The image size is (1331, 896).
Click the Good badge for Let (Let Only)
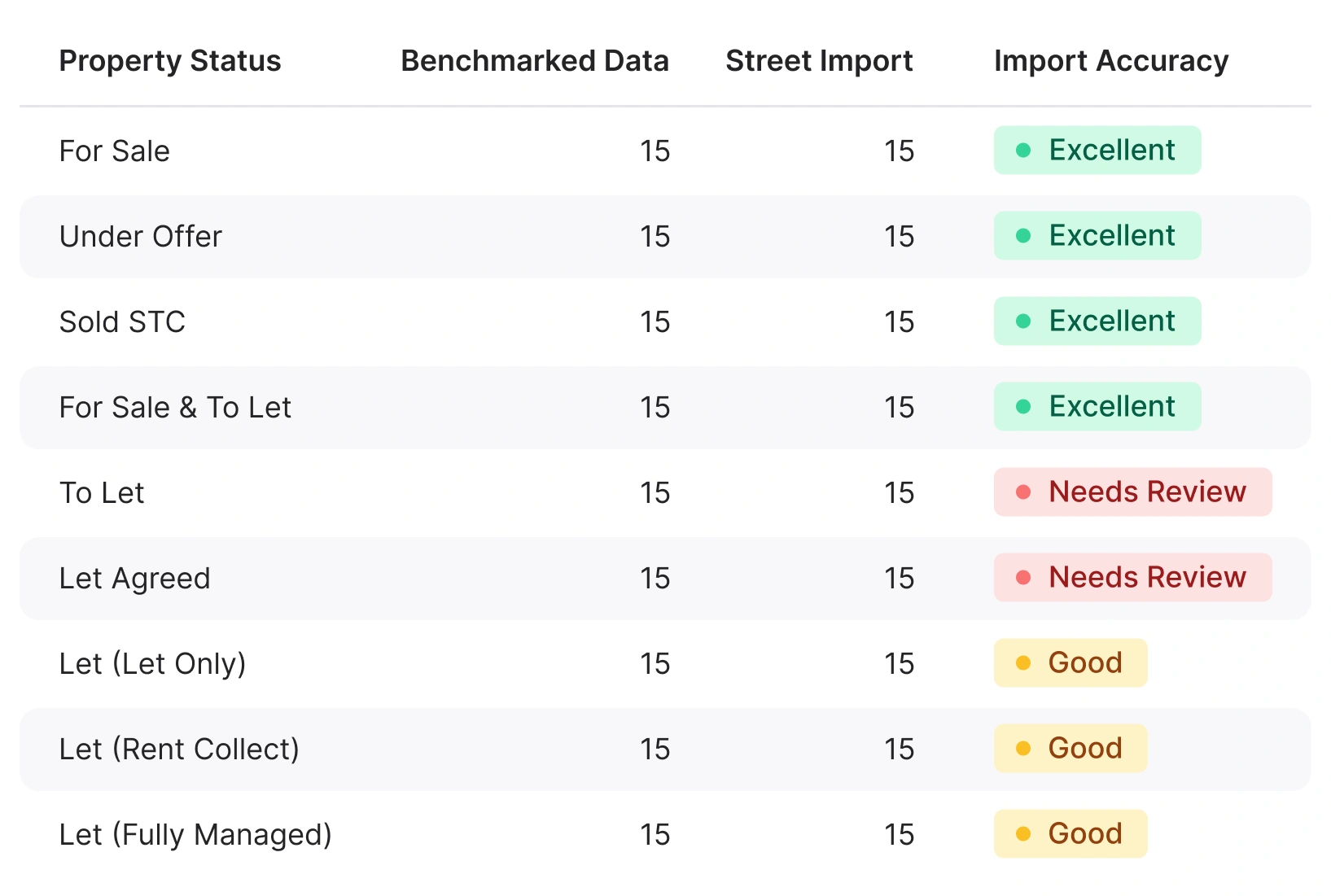(x=1070, y=663)
